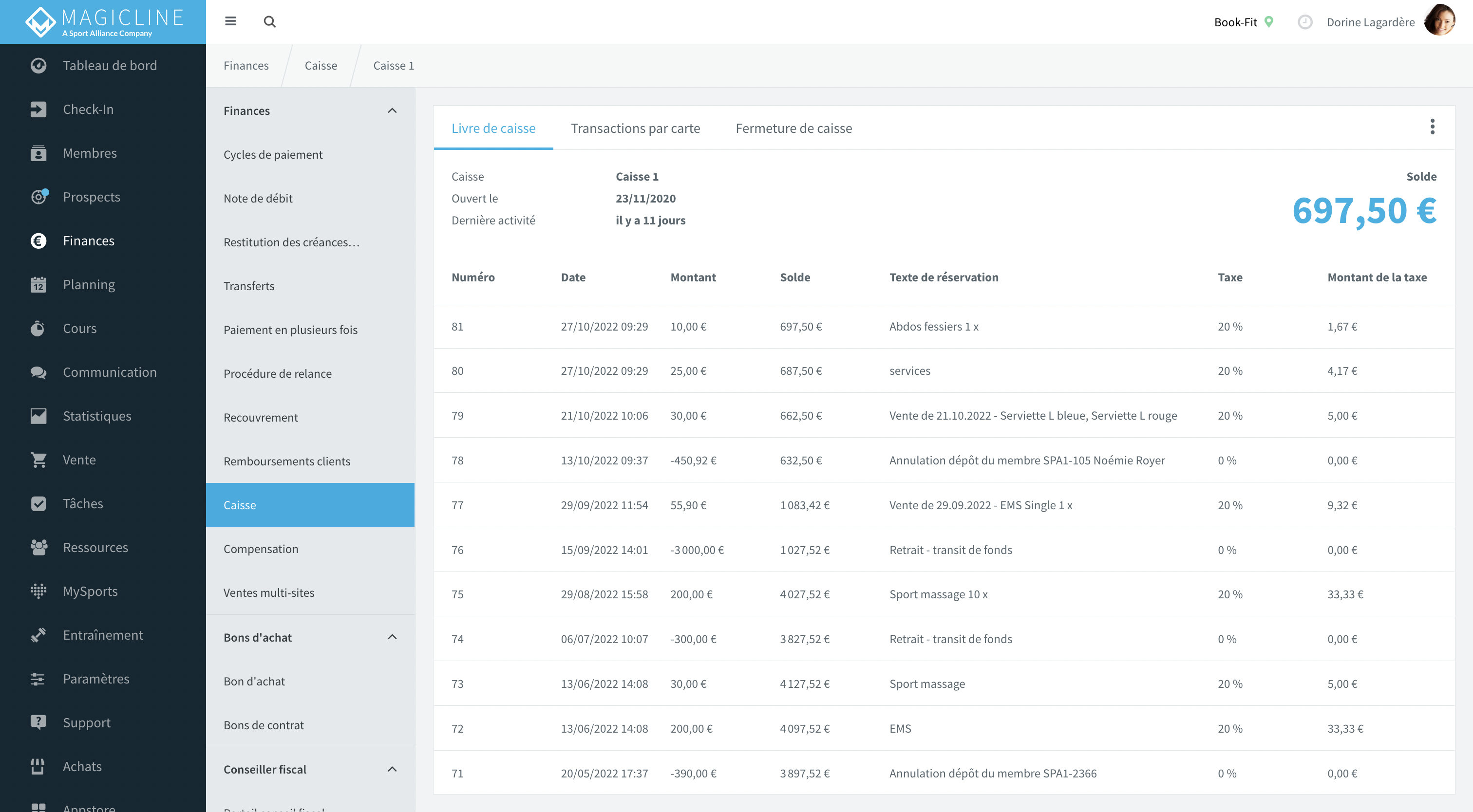The width and height of the screenshot is (1473, 812).
Task: Sort by the Numéro column header
Action: point(473,277)
